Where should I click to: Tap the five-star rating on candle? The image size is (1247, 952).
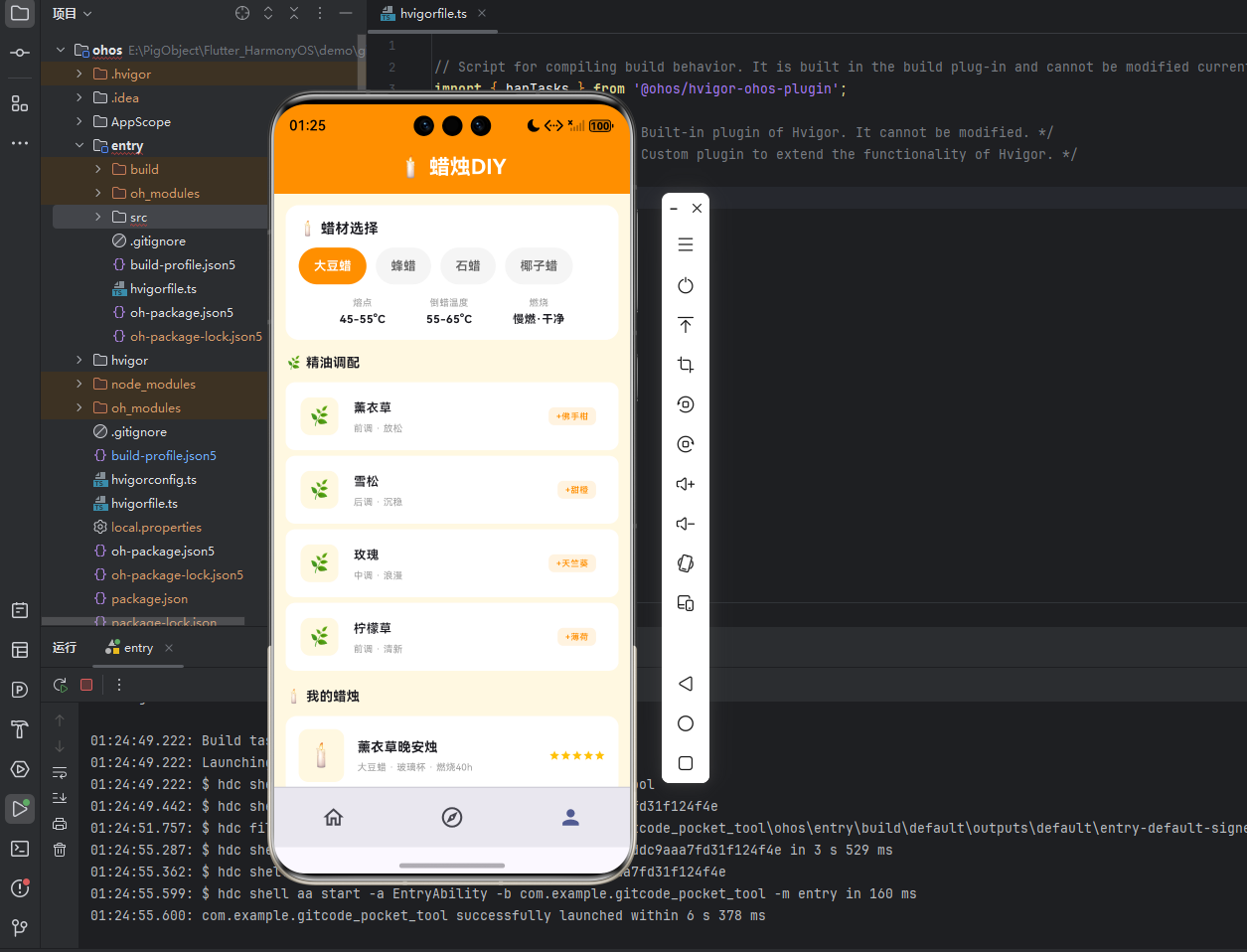577,755
